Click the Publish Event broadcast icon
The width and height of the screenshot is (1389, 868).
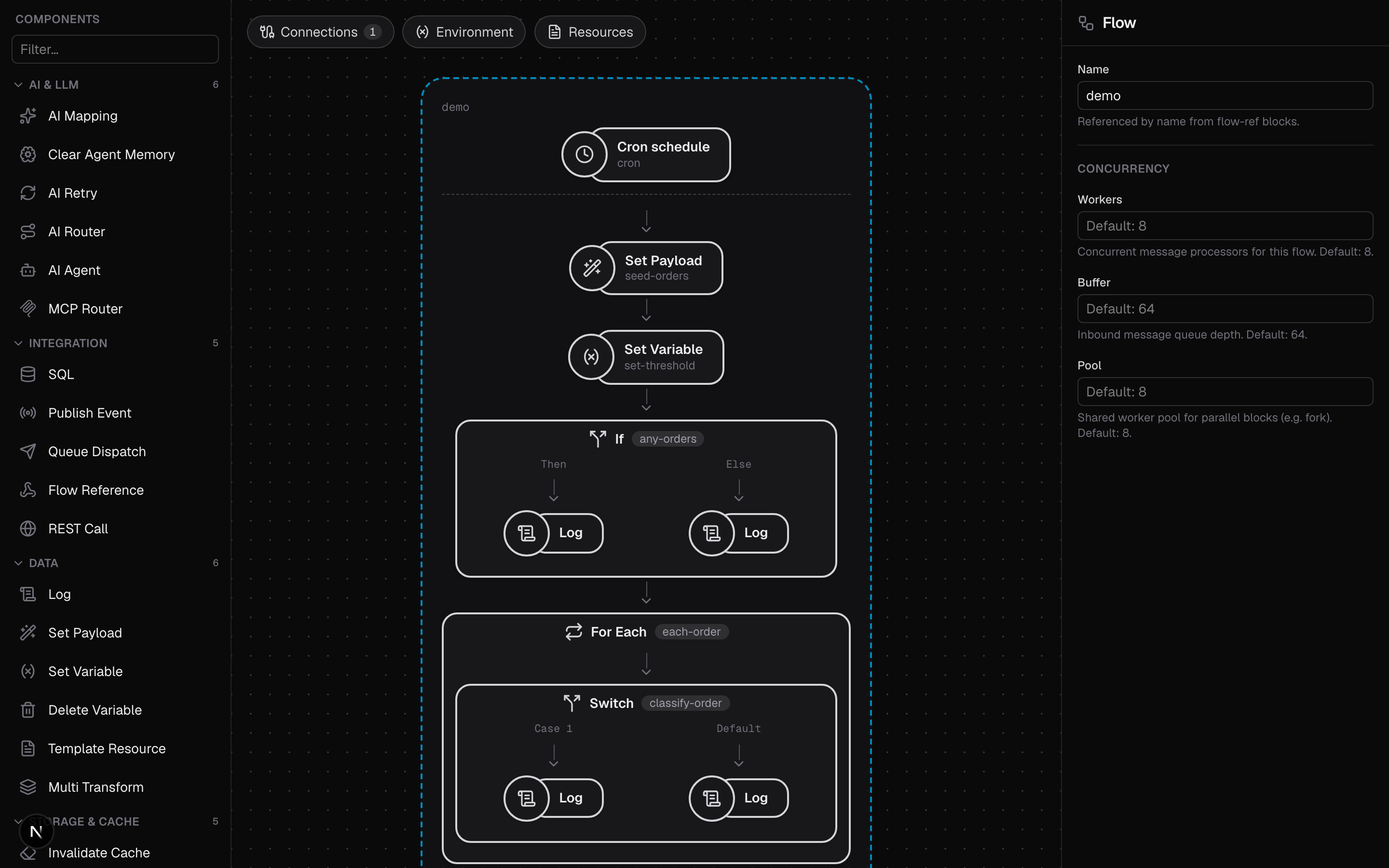tap(27, 413)
